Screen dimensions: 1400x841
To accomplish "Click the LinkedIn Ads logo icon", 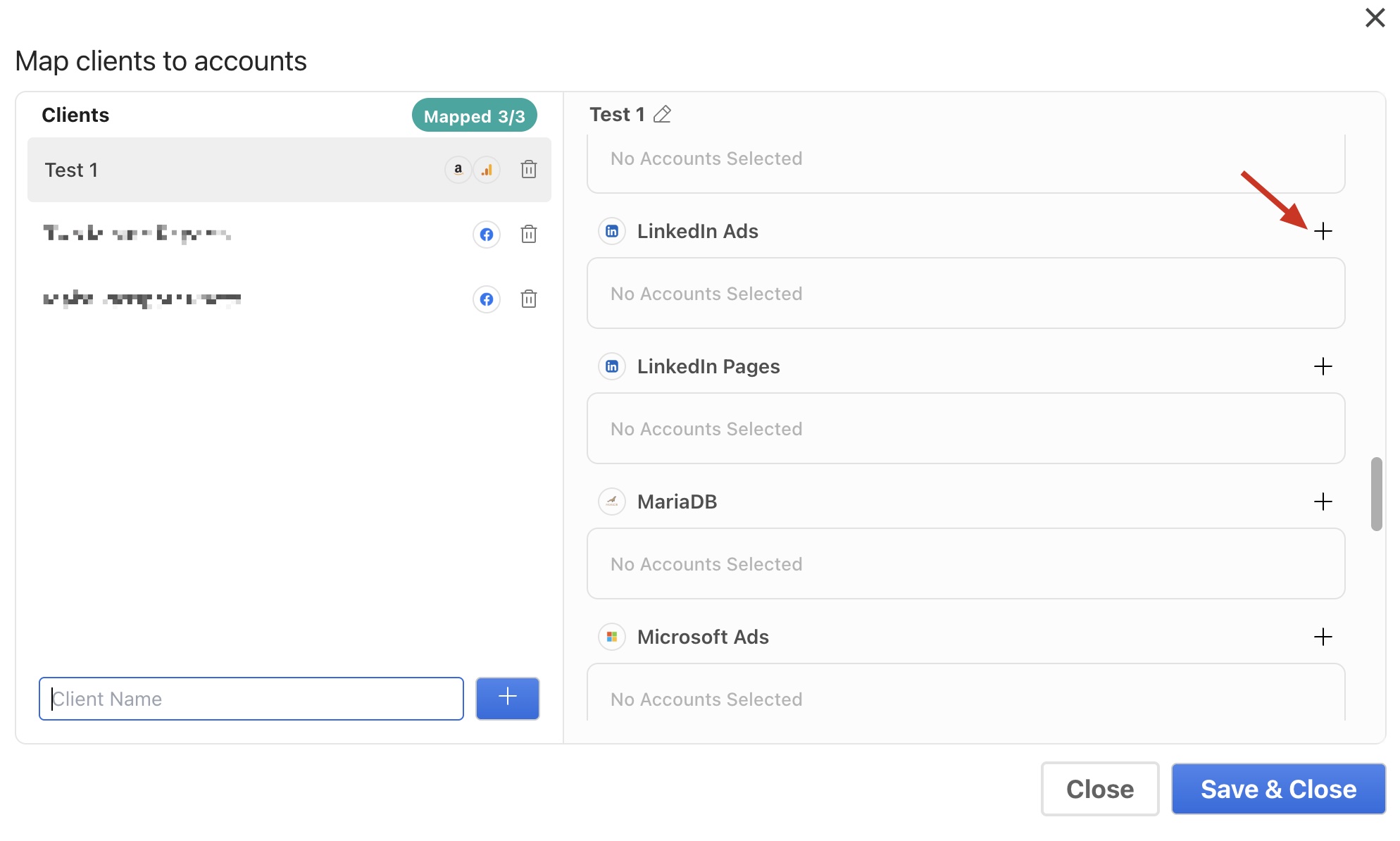I will [x=612, y=231].
